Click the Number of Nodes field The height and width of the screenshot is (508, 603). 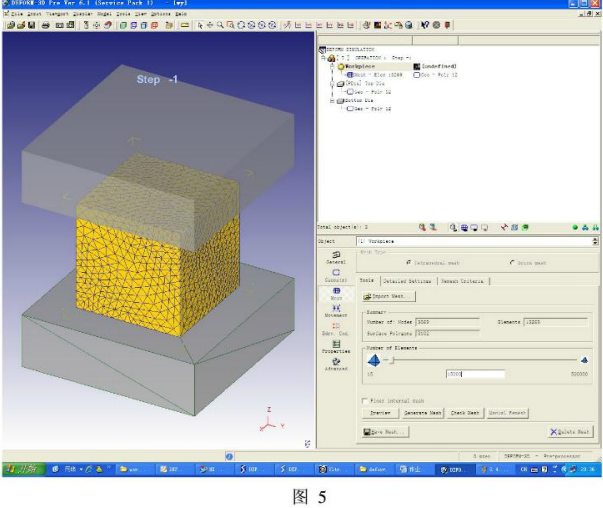click(447, 322)
